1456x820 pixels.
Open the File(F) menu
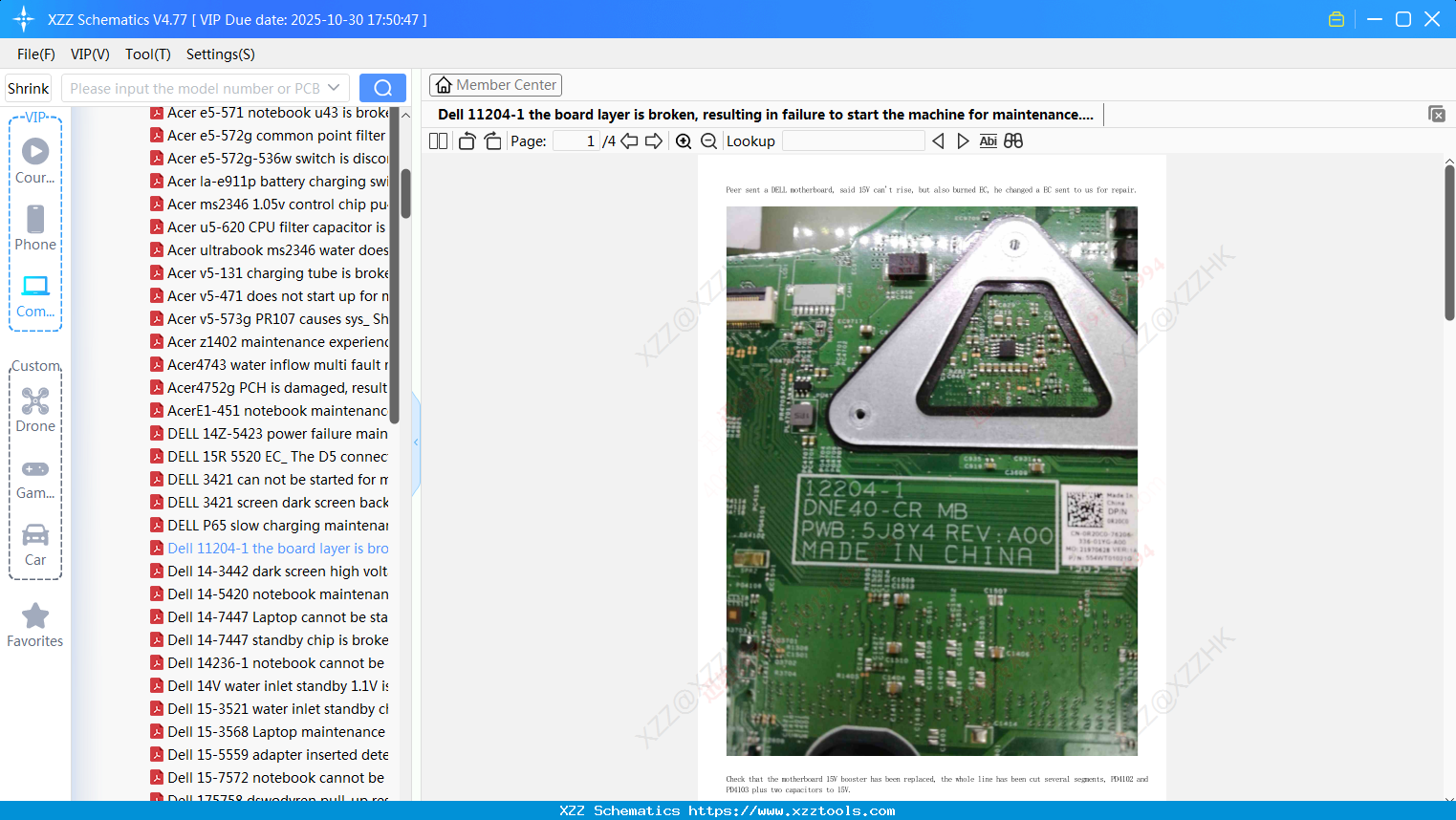pos(36,54)
